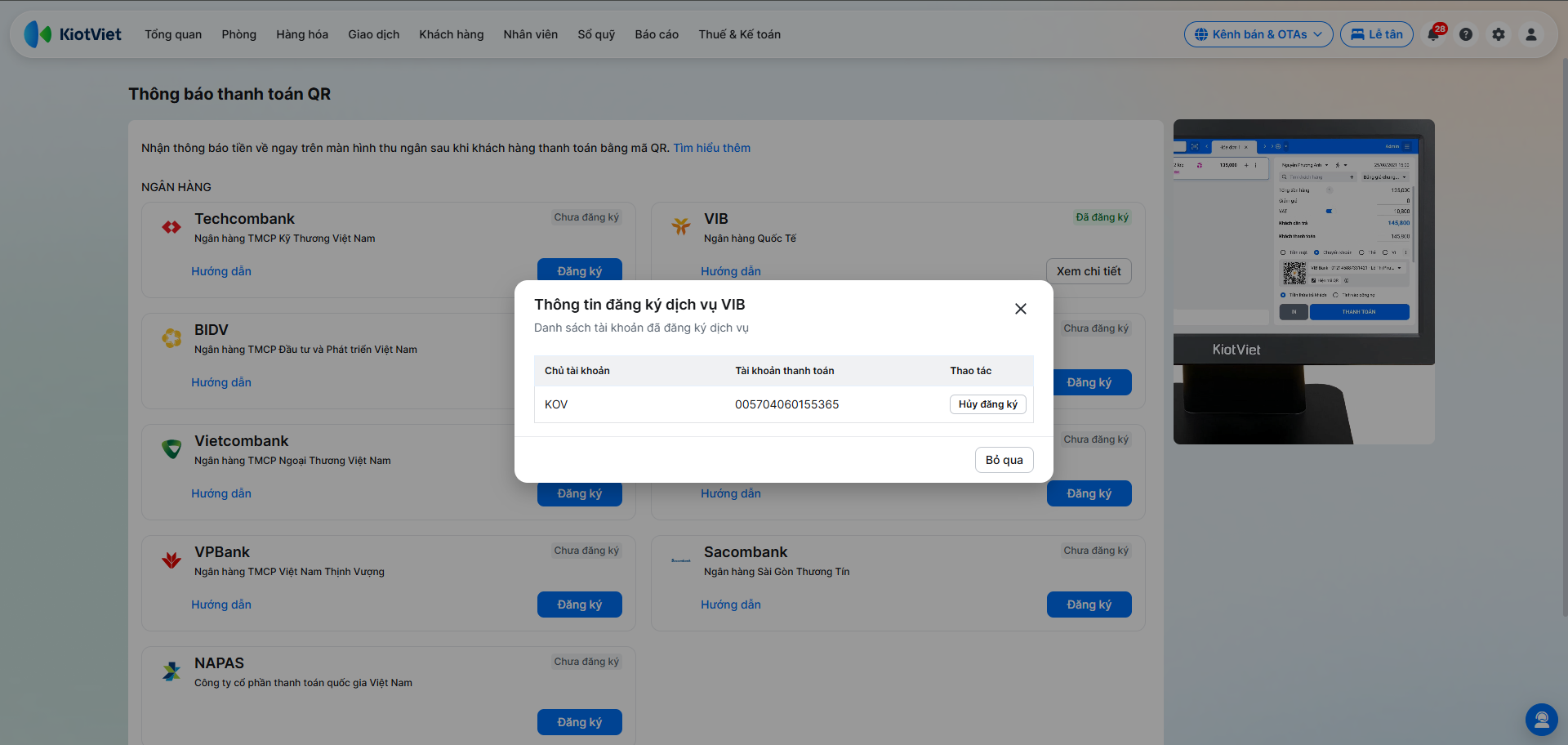Click the NGÂN HÀNG section label
This screenshot has height=745, width=1568.
(x=176, y=187)
